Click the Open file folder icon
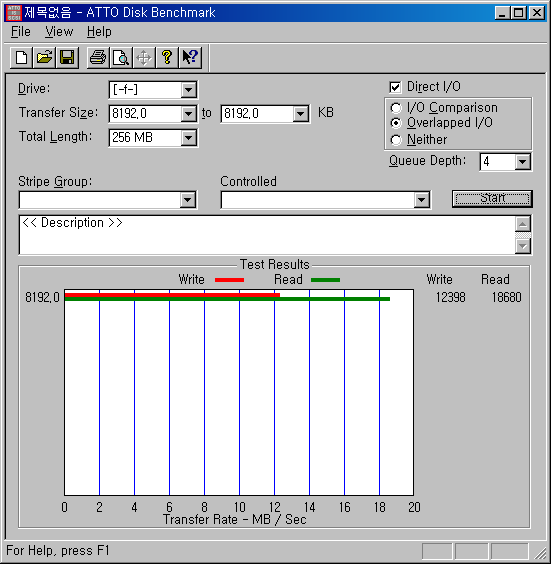551x564 pixels. 44,58
